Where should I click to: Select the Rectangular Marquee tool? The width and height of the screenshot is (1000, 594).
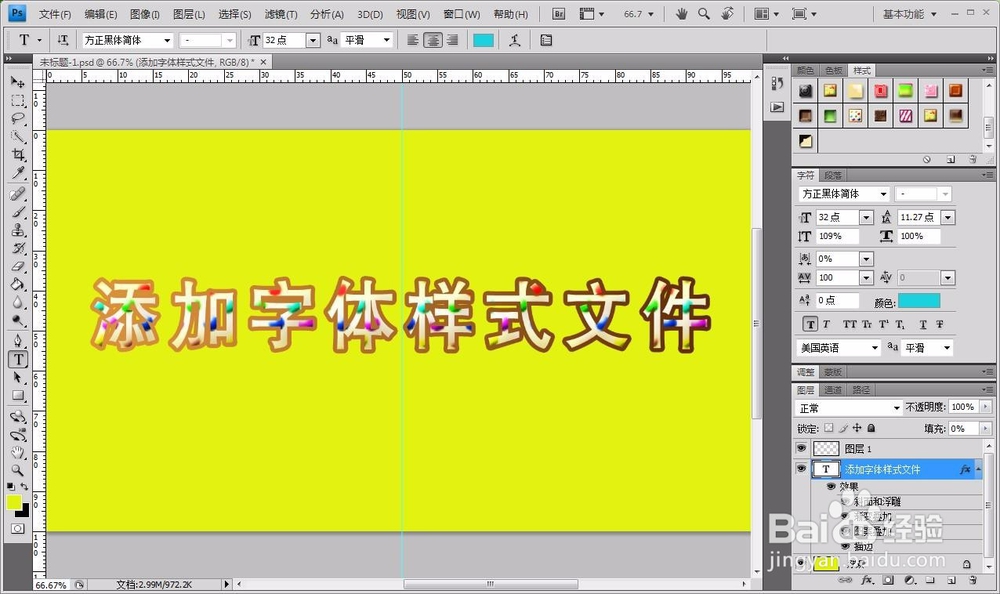tap(18, 101)
